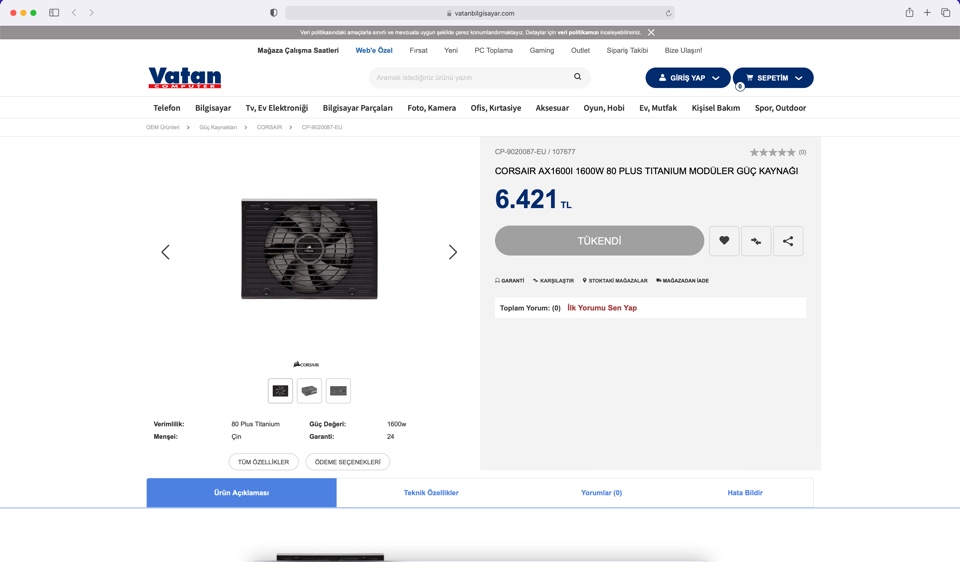Click the five-star rating display
The width and height of the screenshot is (960, 562).
pyautogui.click(x=773, y=152)
